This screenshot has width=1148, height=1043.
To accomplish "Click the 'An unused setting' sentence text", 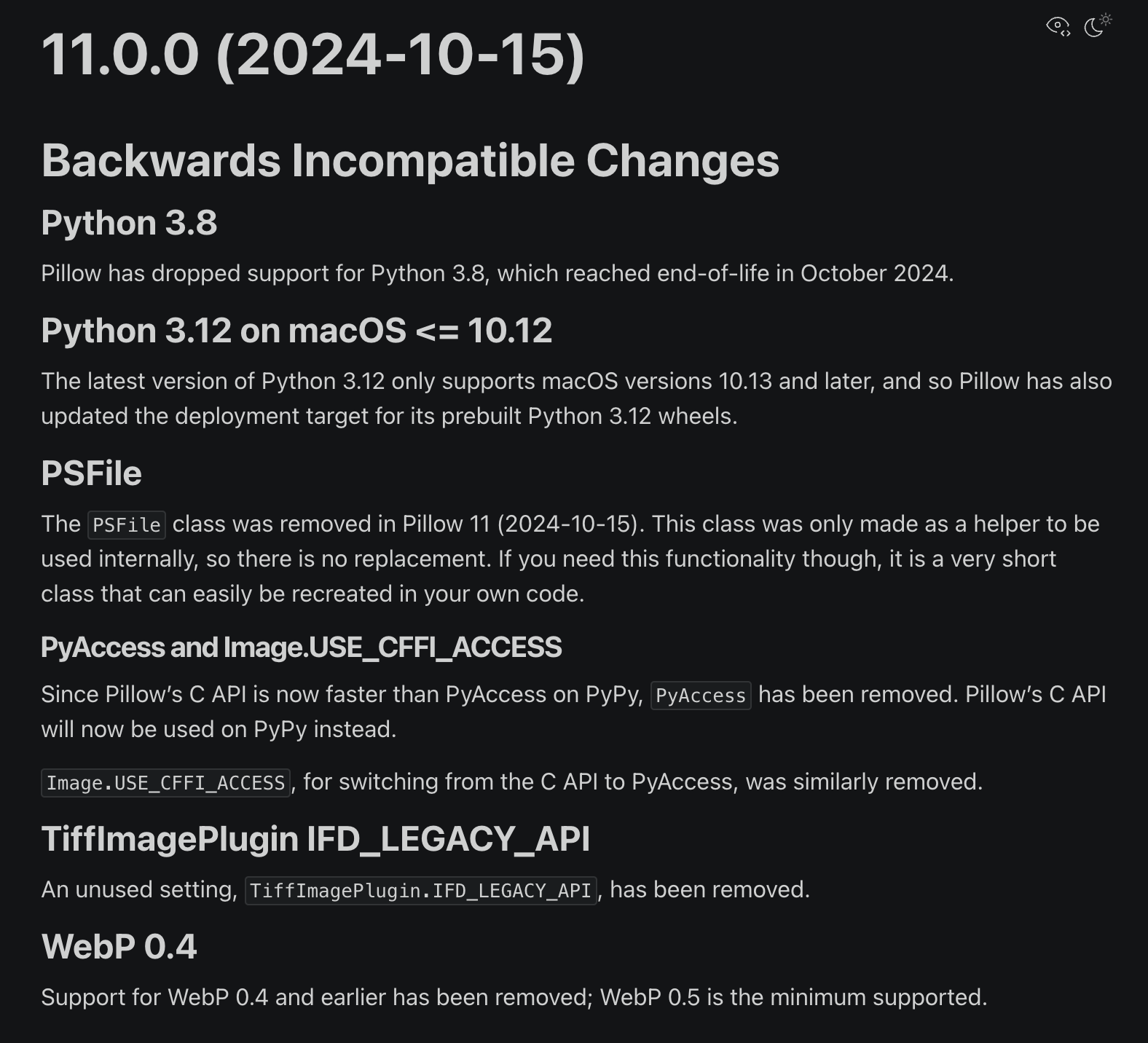I will tap(425, 890).
